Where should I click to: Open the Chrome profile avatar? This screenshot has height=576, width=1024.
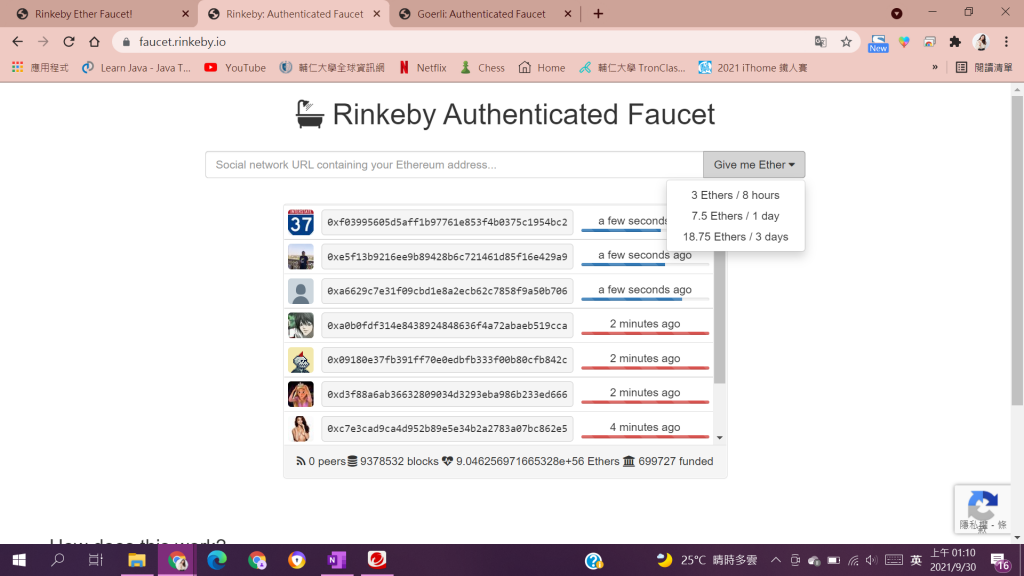[x=981, y=42]
